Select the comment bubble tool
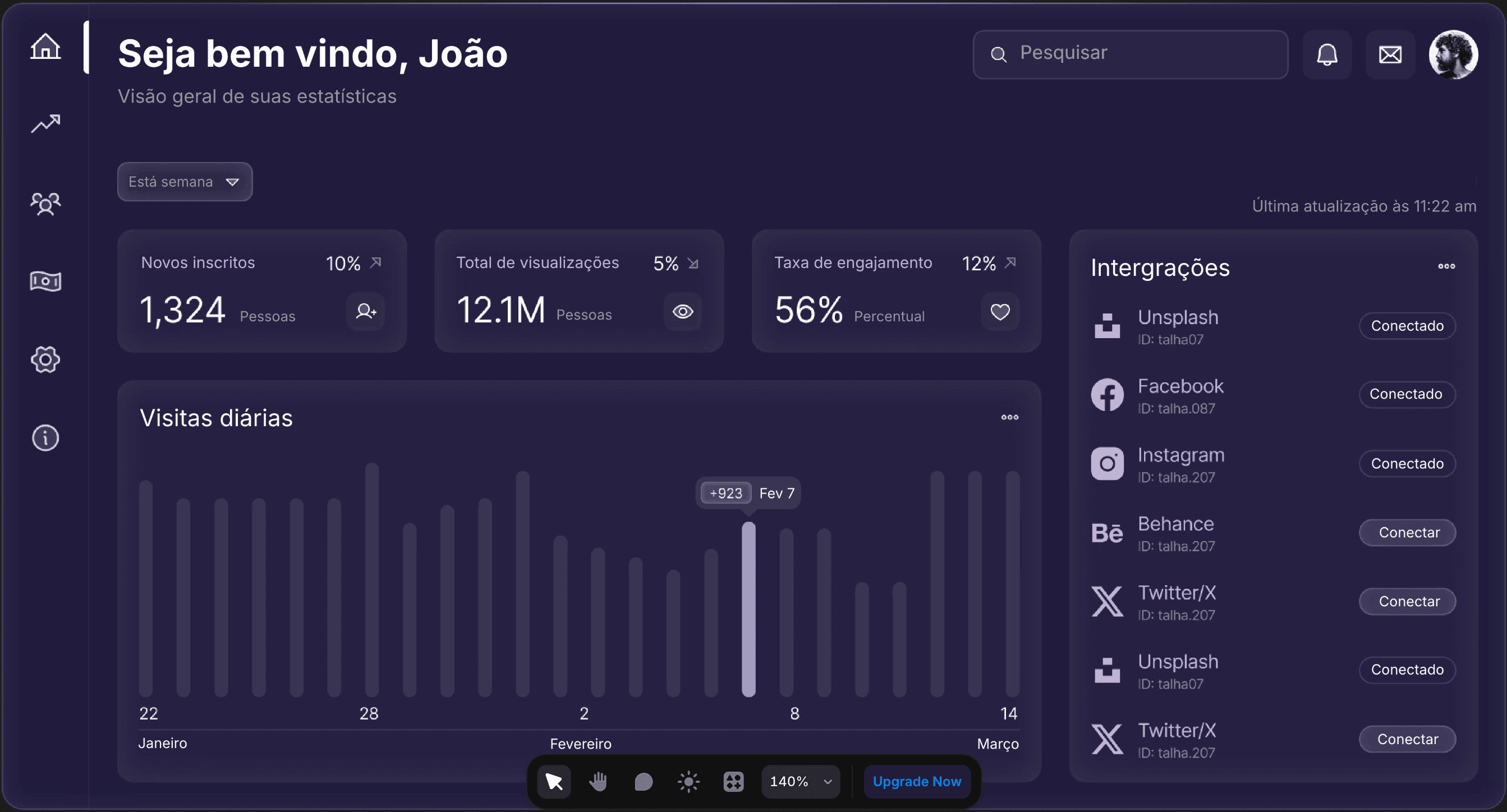 click(x=643, y=782)
